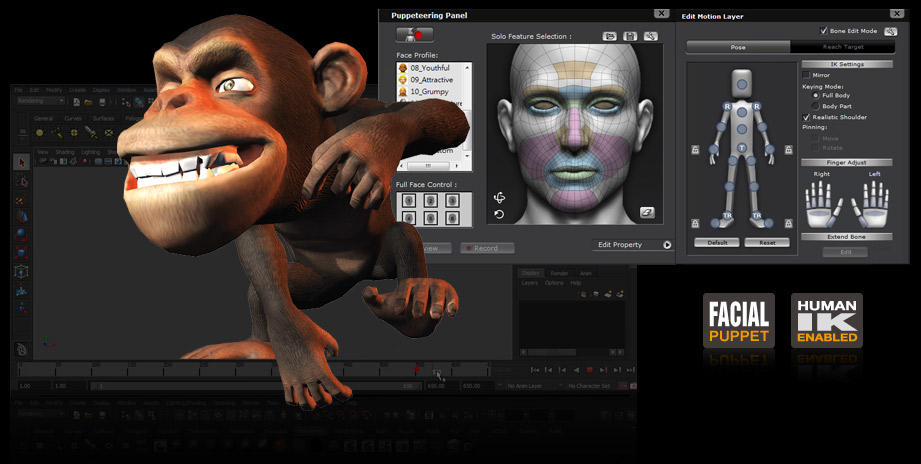Expand the Edit Property arrow

click(666, 244)
